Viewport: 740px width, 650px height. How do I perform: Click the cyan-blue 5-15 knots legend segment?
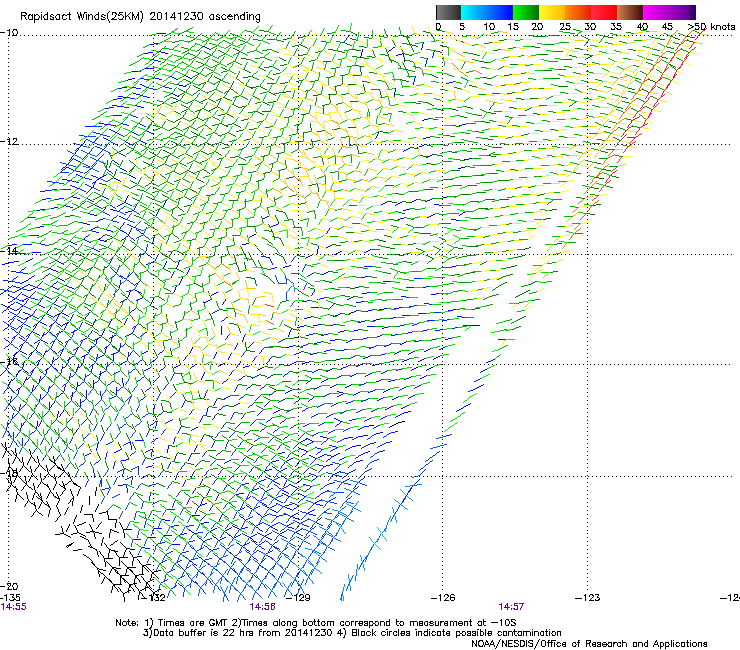(487, 12)
